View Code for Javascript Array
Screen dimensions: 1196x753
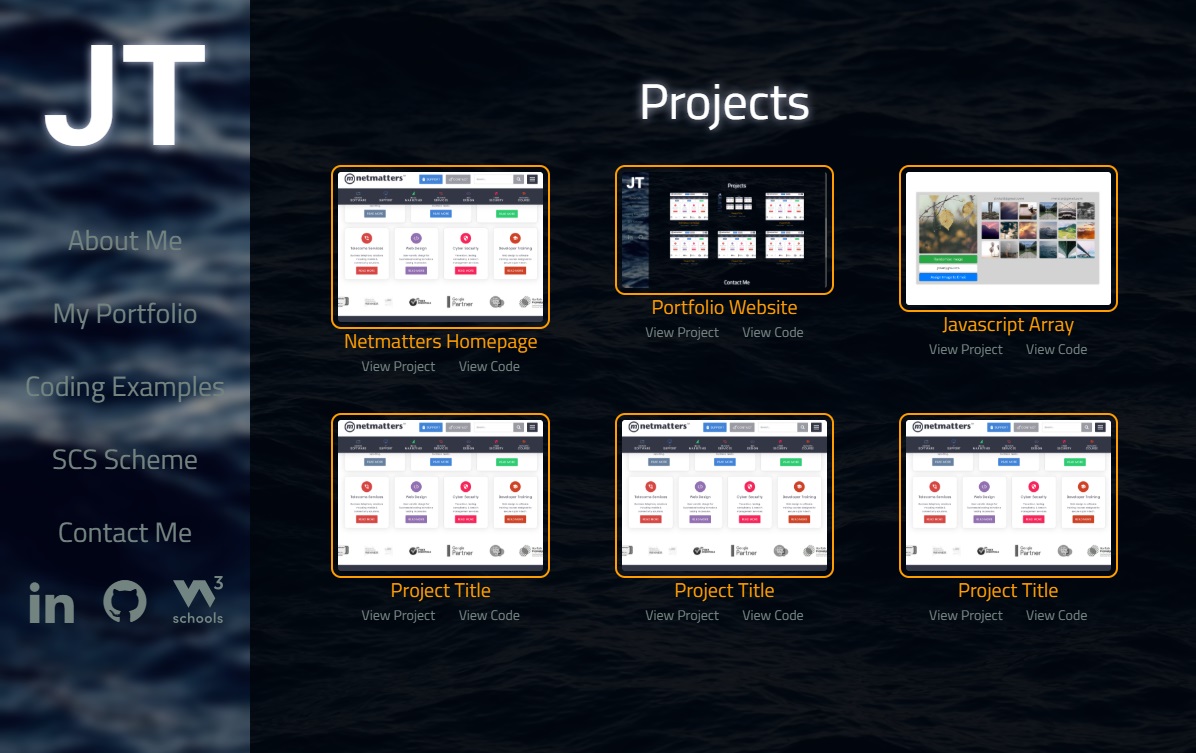[1056, 349]
